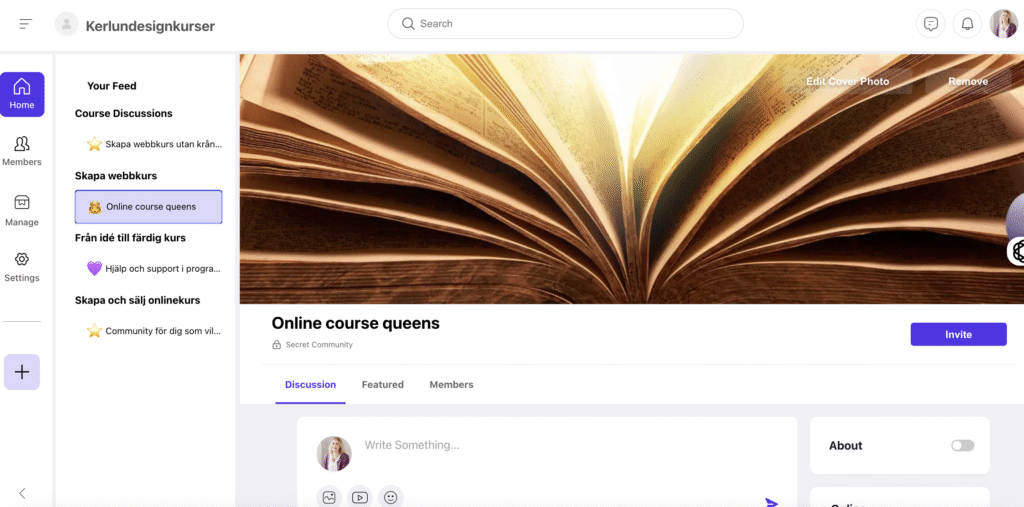Toggle the About switch
The image size is (1024, 507).
(x=962, y=446)
